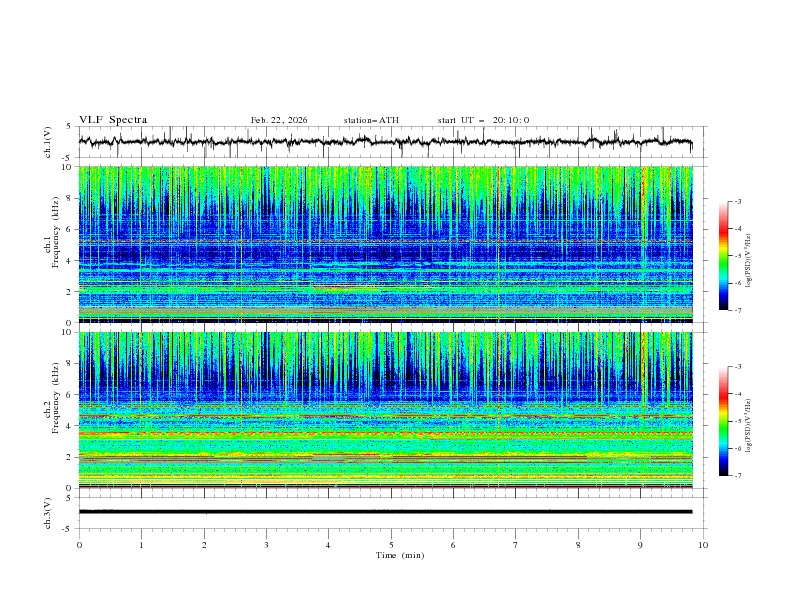Click the upper log(PSD)(V²/Hz) colorbar label

tap(749, 261)
